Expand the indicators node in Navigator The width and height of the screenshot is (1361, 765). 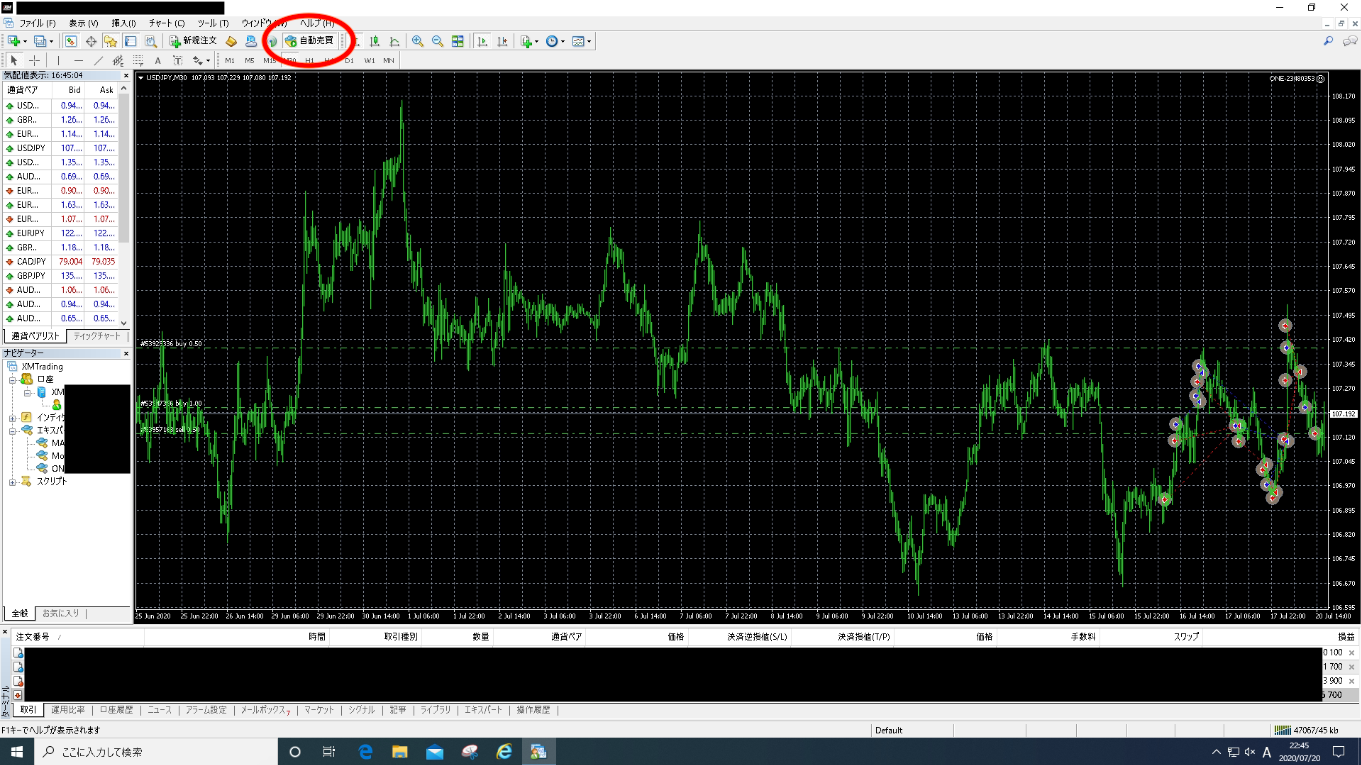[x=14, y=417]
